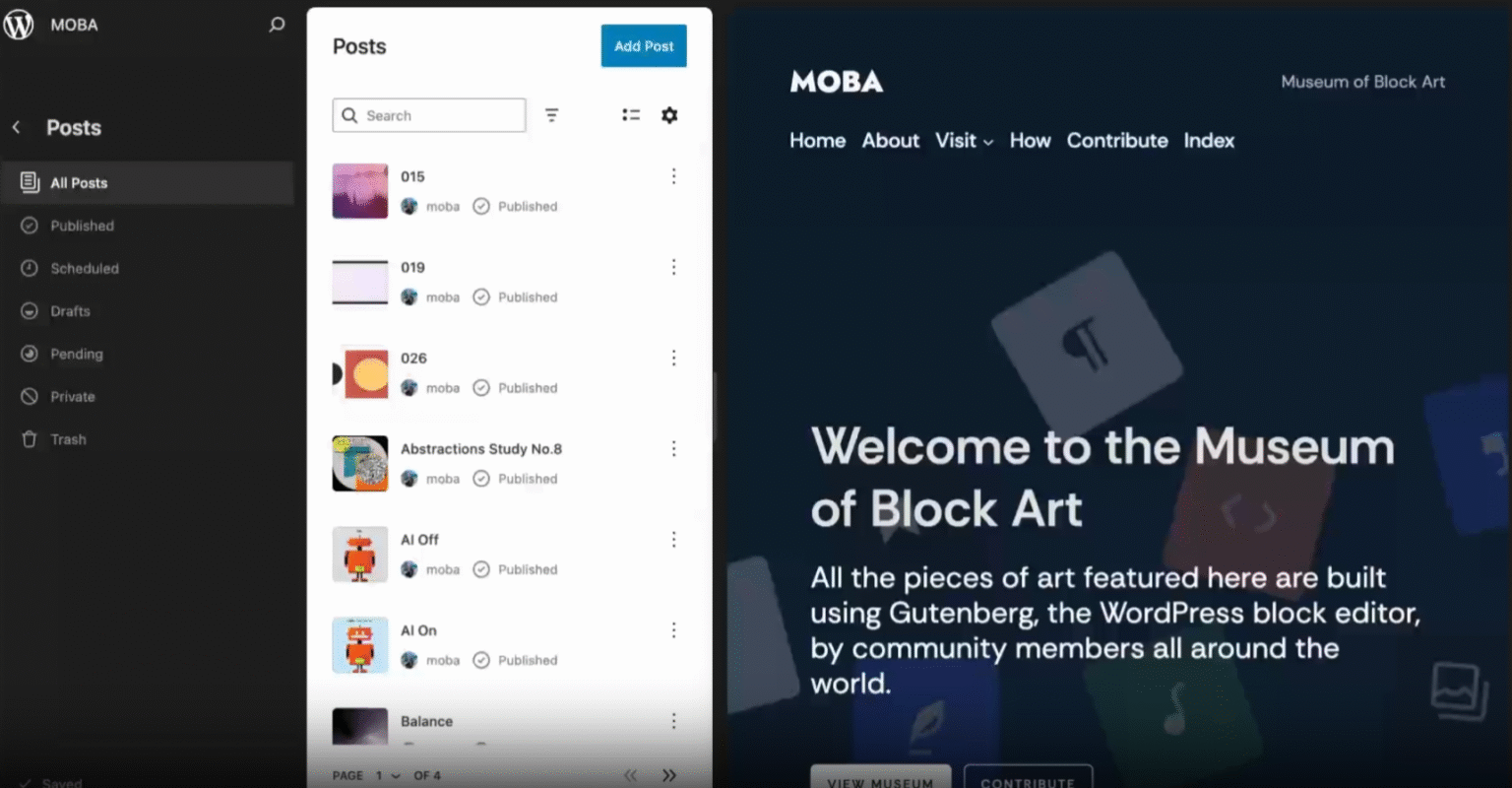Open actions menu for Abstractions Study No.8
The width and height of the screenshot is (1512, 788).
coord(673,448)
